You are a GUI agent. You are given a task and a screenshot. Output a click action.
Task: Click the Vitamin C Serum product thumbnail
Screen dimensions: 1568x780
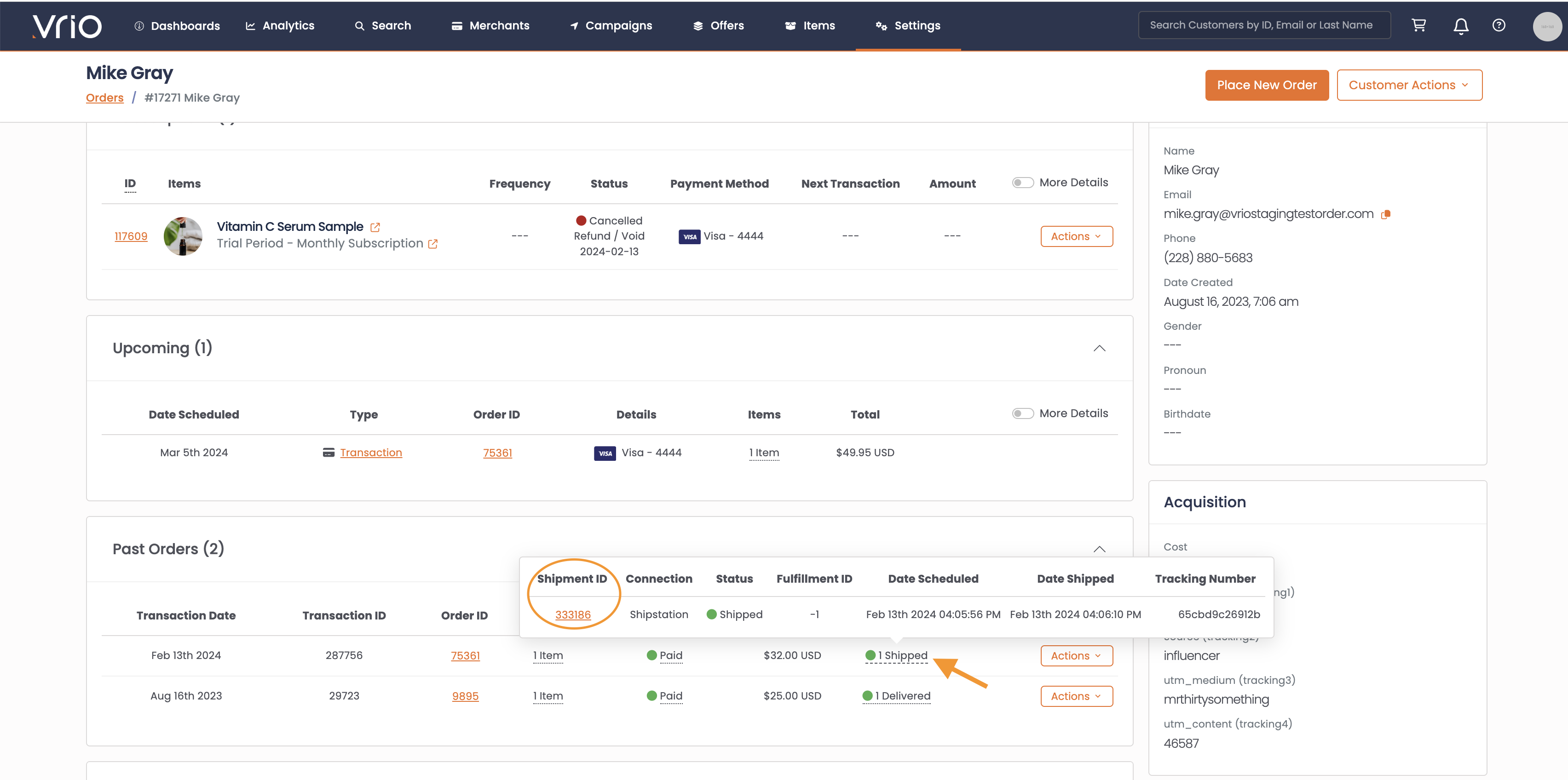click(183, 236)
